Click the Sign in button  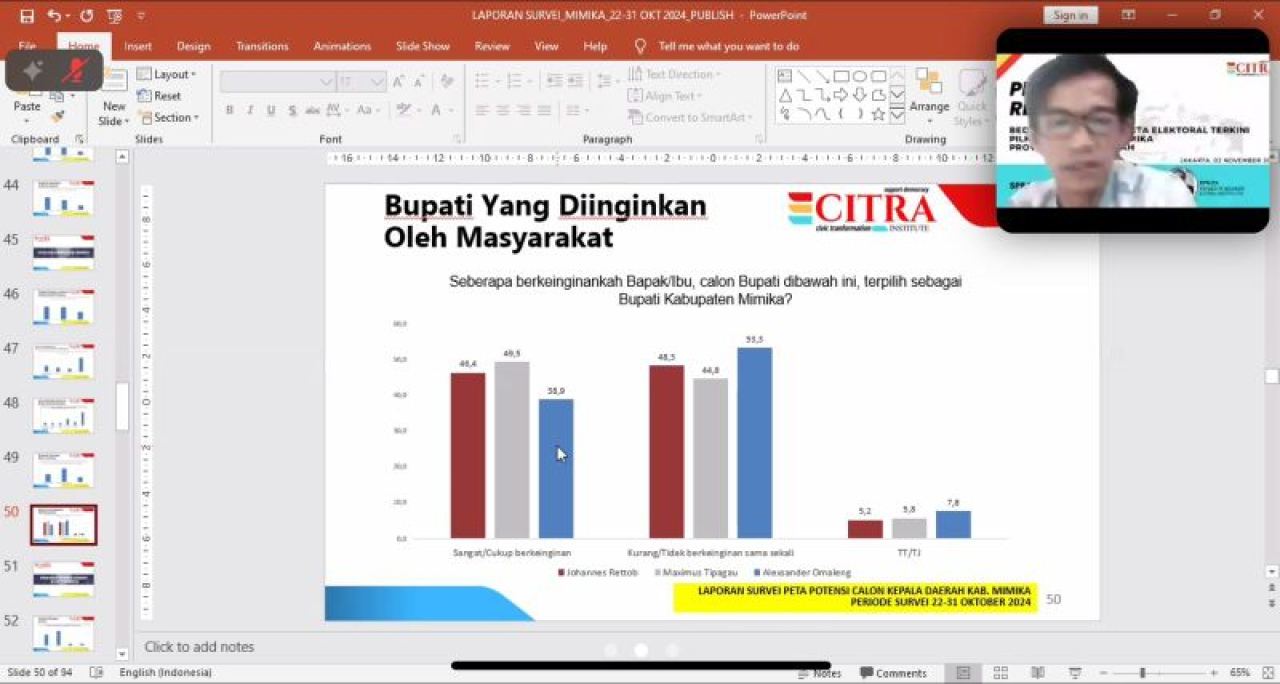[x=1070, y=15]
